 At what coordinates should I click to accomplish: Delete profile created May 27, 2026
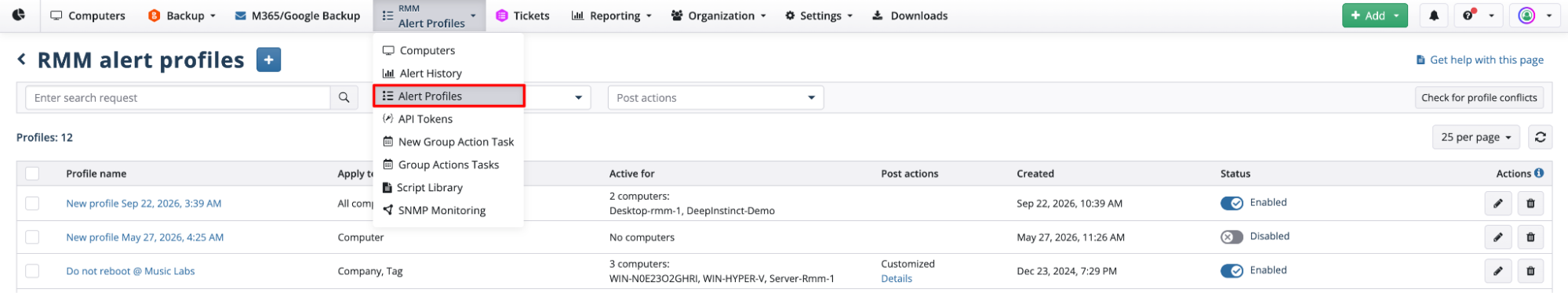[x=1530, y=237]
